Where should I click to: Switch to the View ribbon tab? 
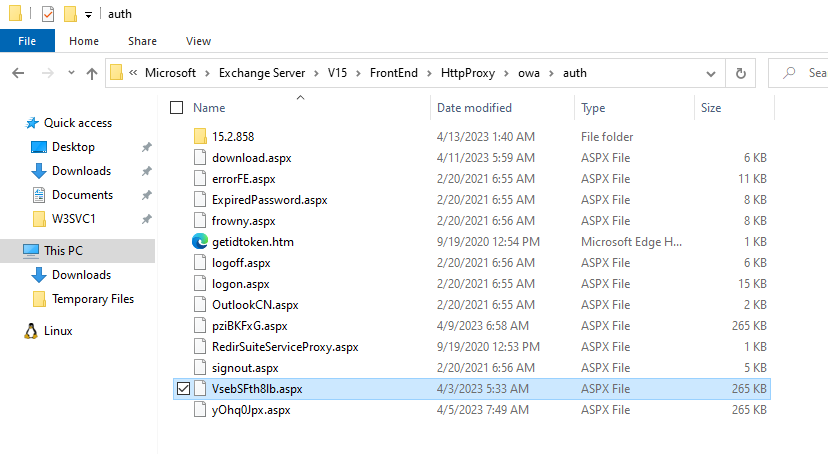point(198,41)
